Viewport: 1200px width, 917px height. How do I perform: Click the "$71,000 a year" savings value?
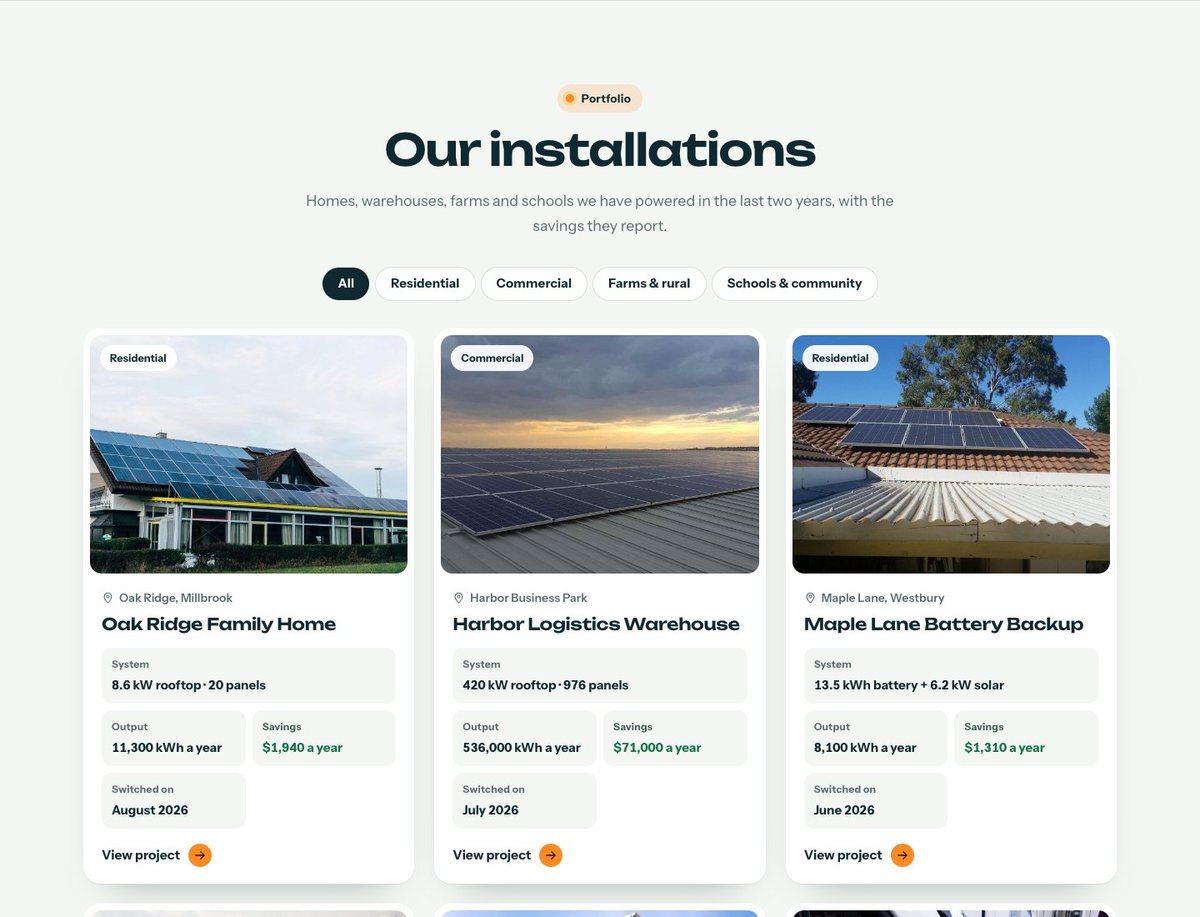click(x=657, y=747)
